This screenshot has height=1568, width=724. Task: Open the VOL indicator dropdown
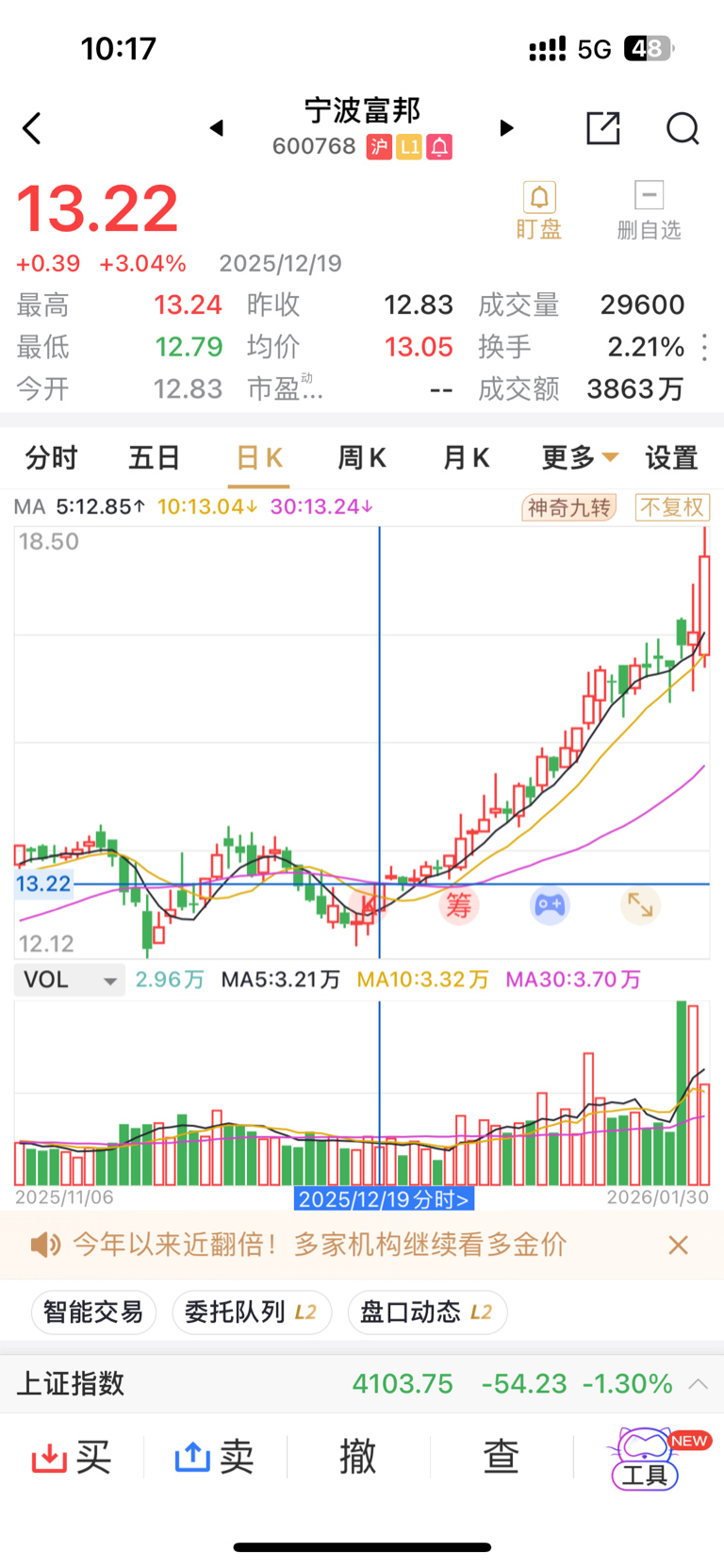[70, 981]
